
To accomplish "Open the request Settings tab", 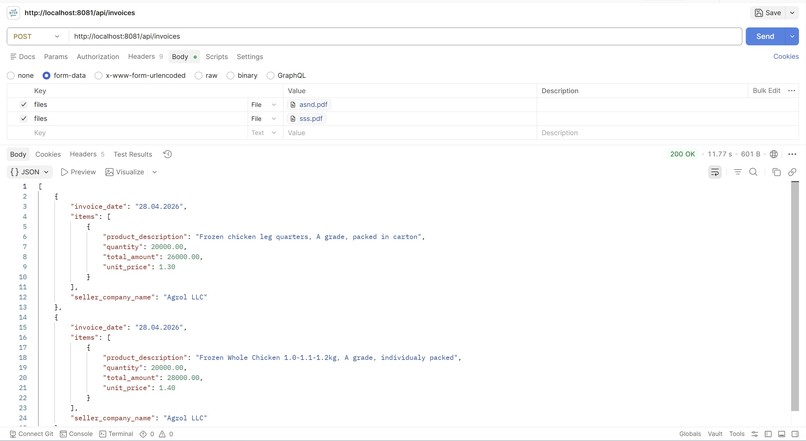I will [x=249, y=57].
